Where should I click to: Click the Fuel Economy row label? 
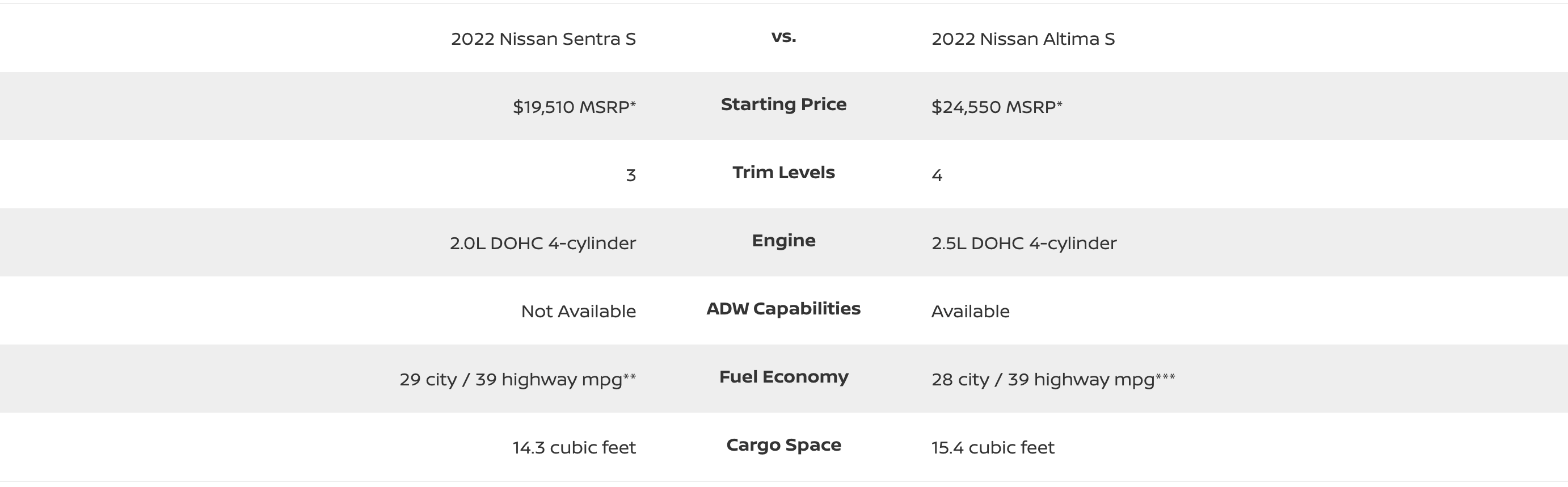coord(783,377)
